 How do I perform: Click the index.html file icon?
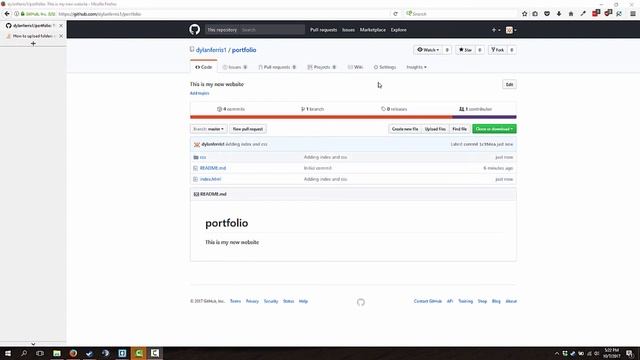click(x=196, y=179)
